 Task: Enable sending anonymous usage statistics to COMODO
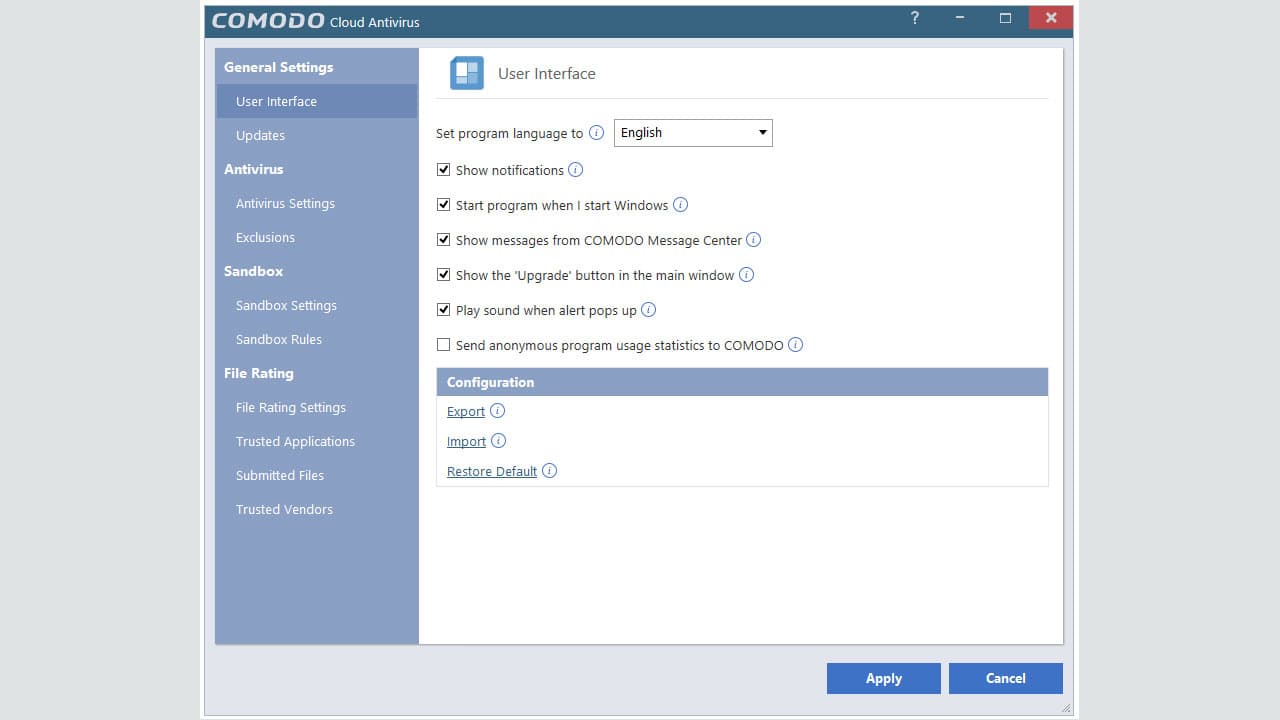click(443, 344)
